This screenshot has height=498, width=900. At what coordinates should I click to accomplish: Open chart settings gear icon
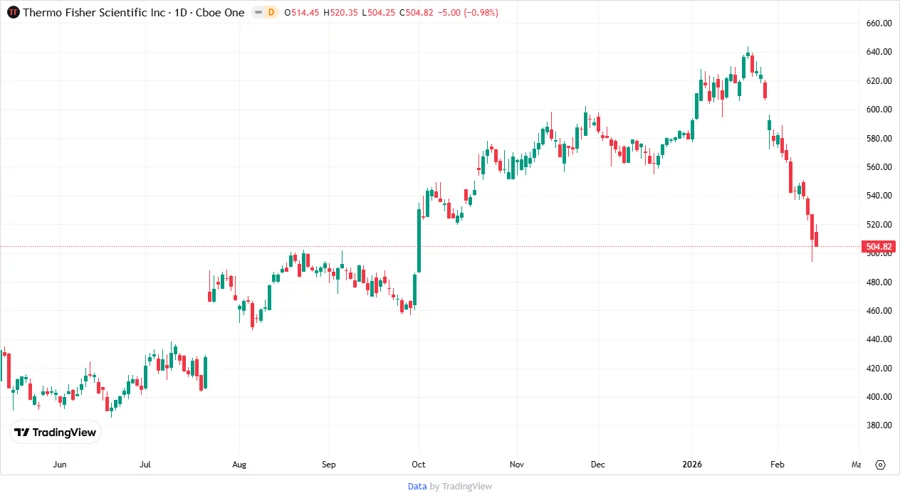880,465
